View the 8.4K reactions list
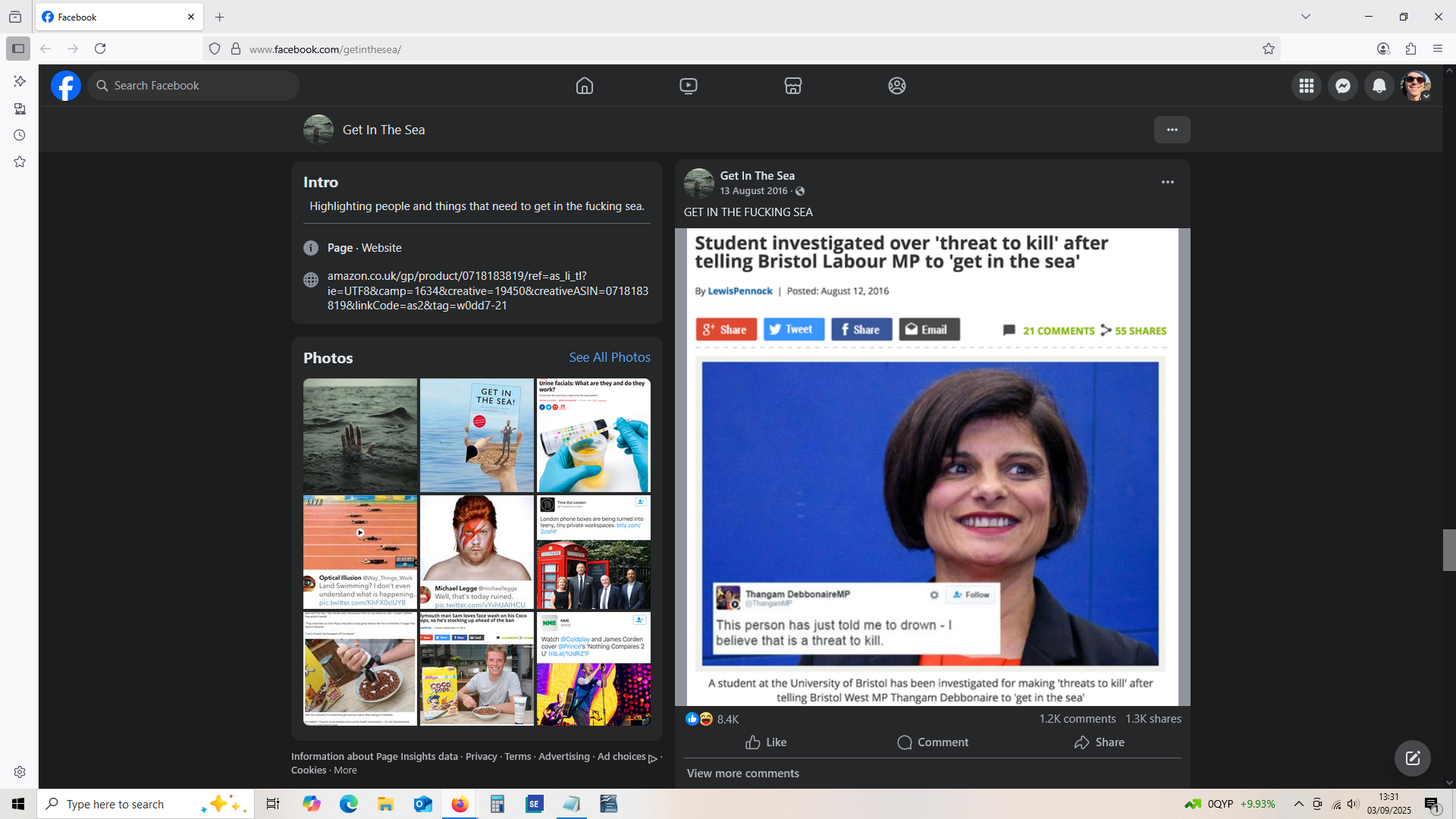 (x=712, y=719)
